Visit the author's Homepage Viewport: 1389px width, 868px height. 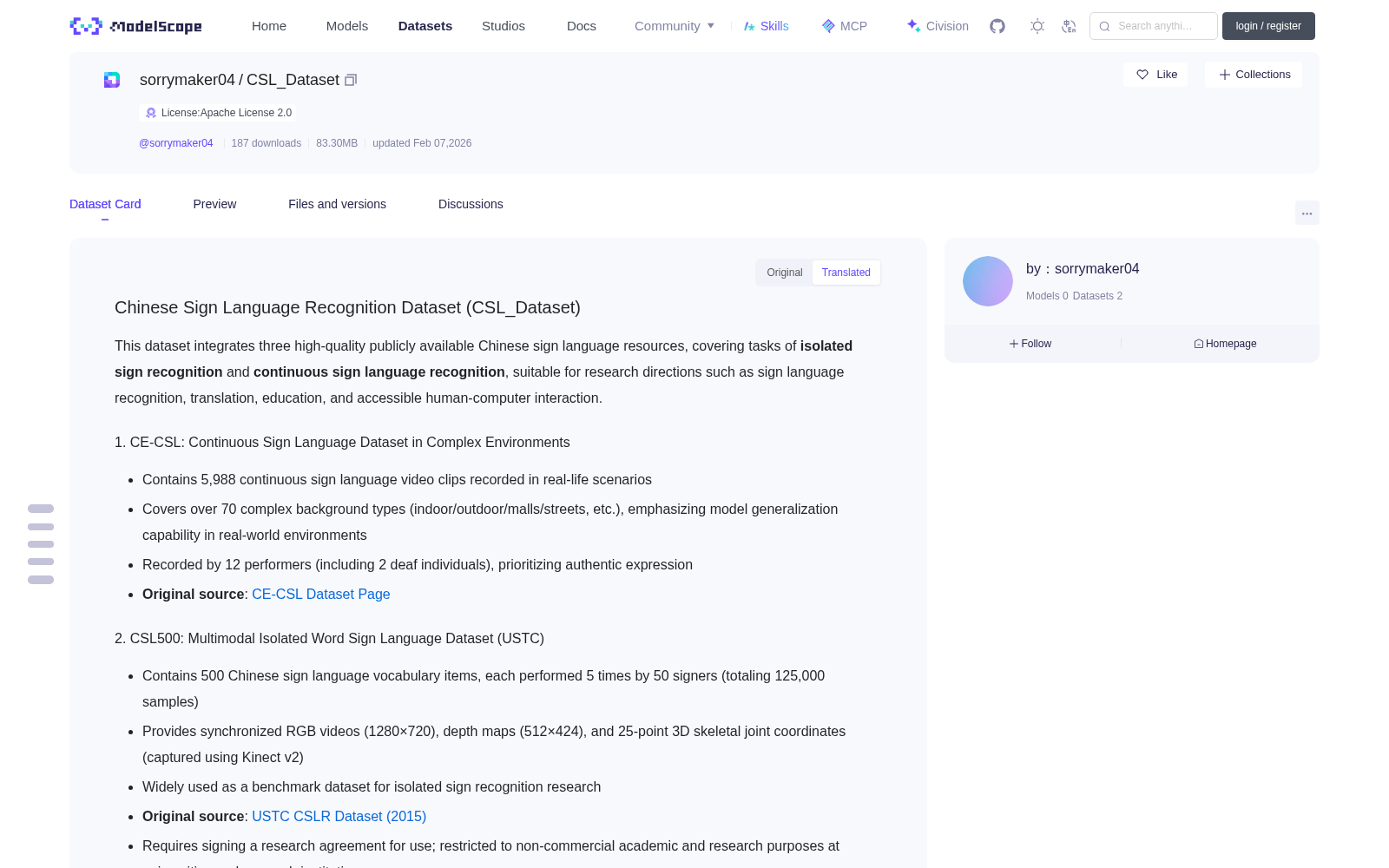1225,344
